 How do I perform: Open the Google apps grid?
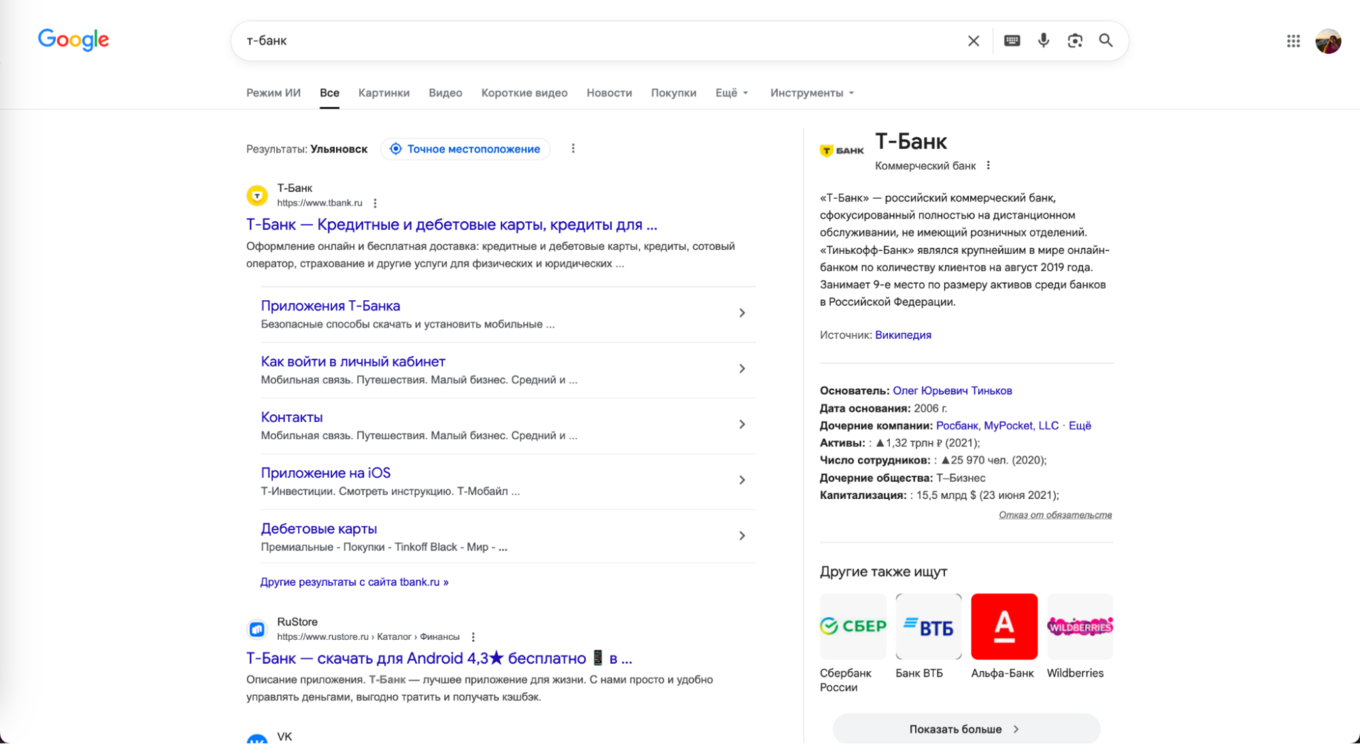pyautogui.click(x=1293, y=40)
